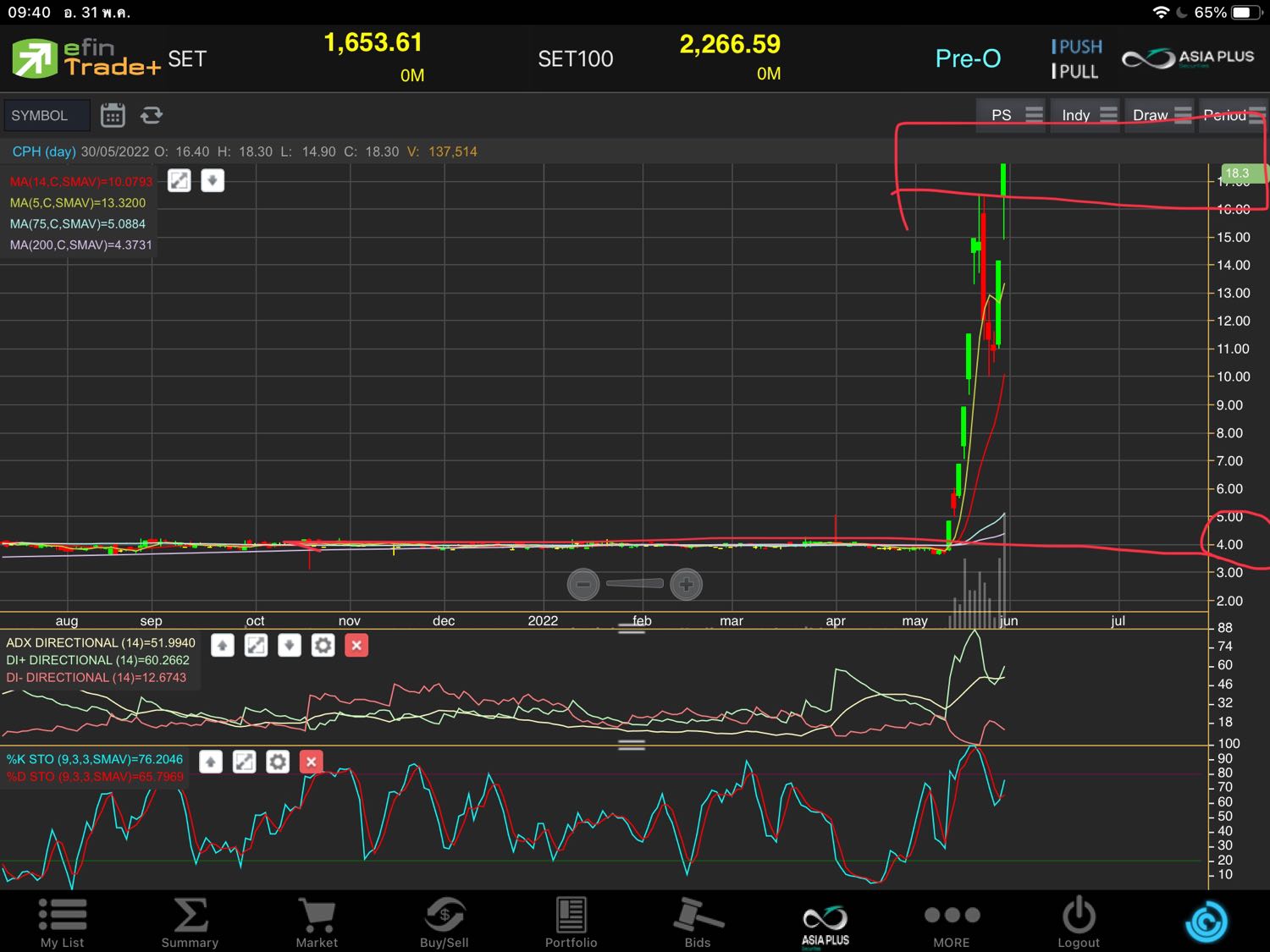Zoom in the chart with plus button

(x=687, y=584)
